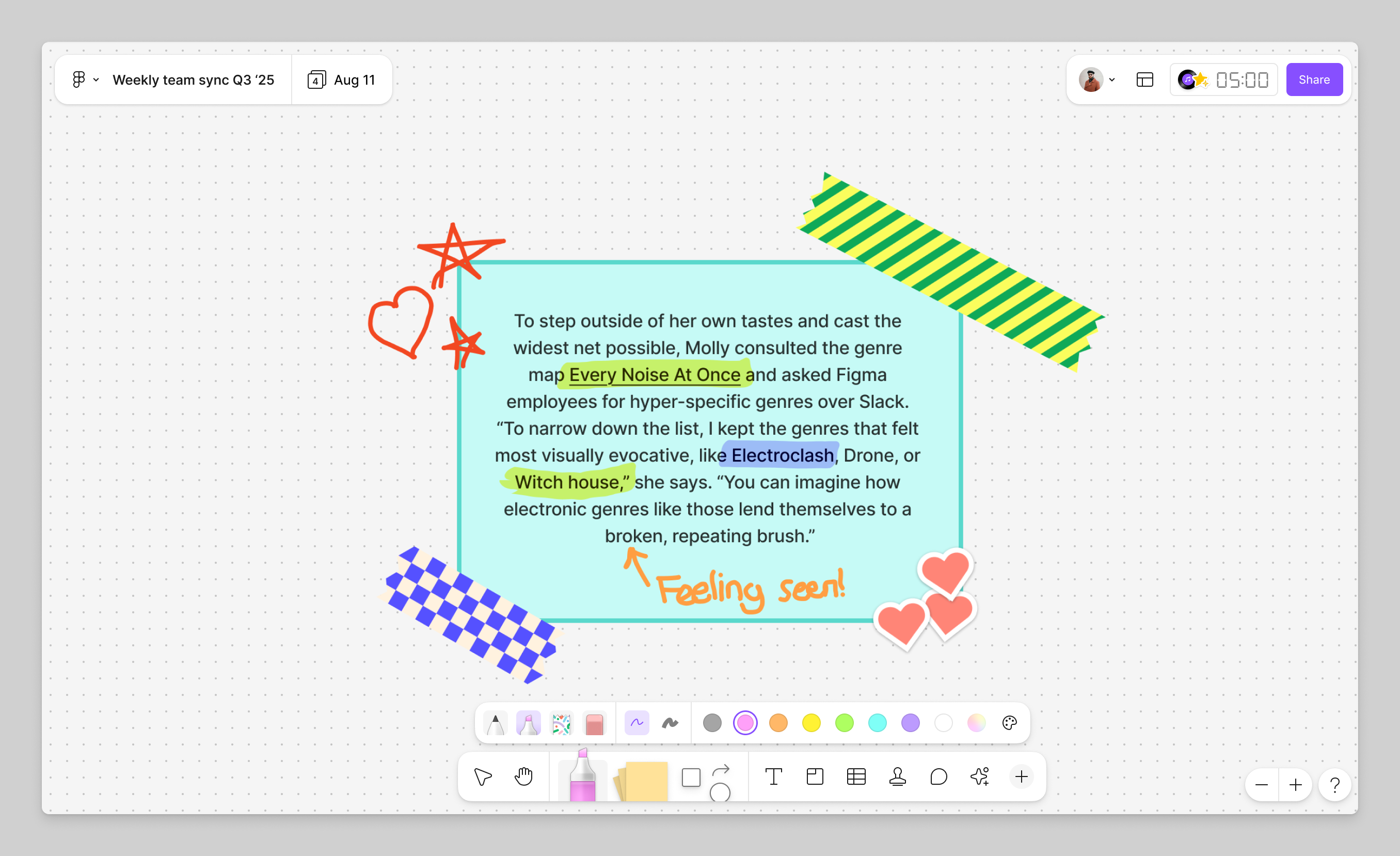Pick the orange color swatch

click(x=778, y=722)
